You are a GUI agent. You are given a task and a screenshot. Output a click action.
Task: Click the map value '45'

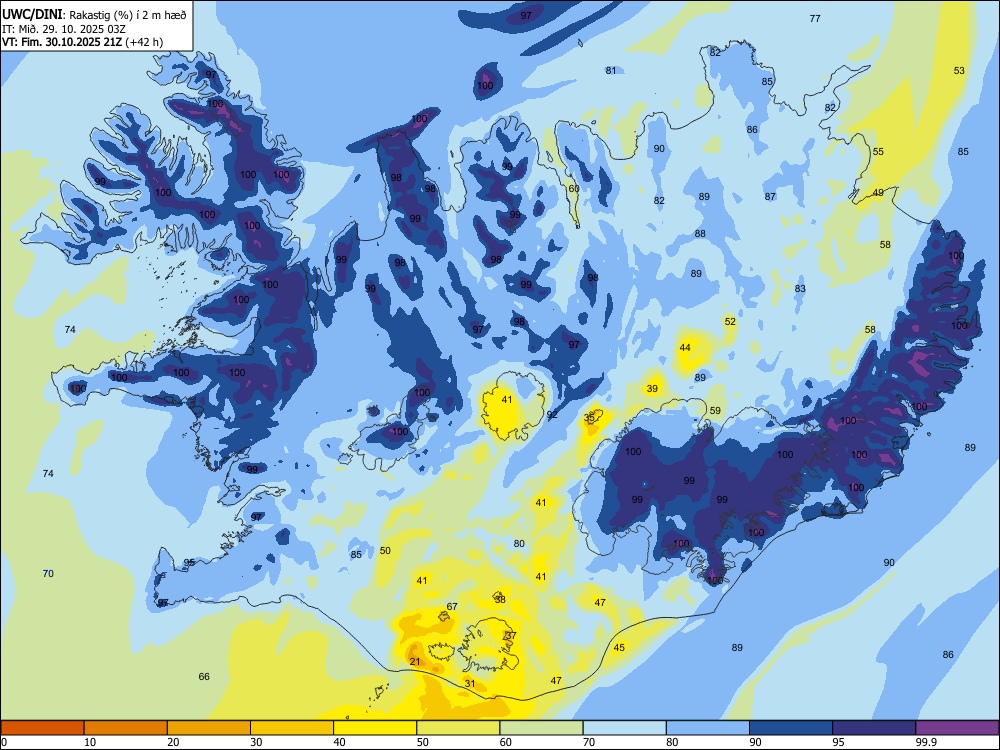(x=619, y=647)
